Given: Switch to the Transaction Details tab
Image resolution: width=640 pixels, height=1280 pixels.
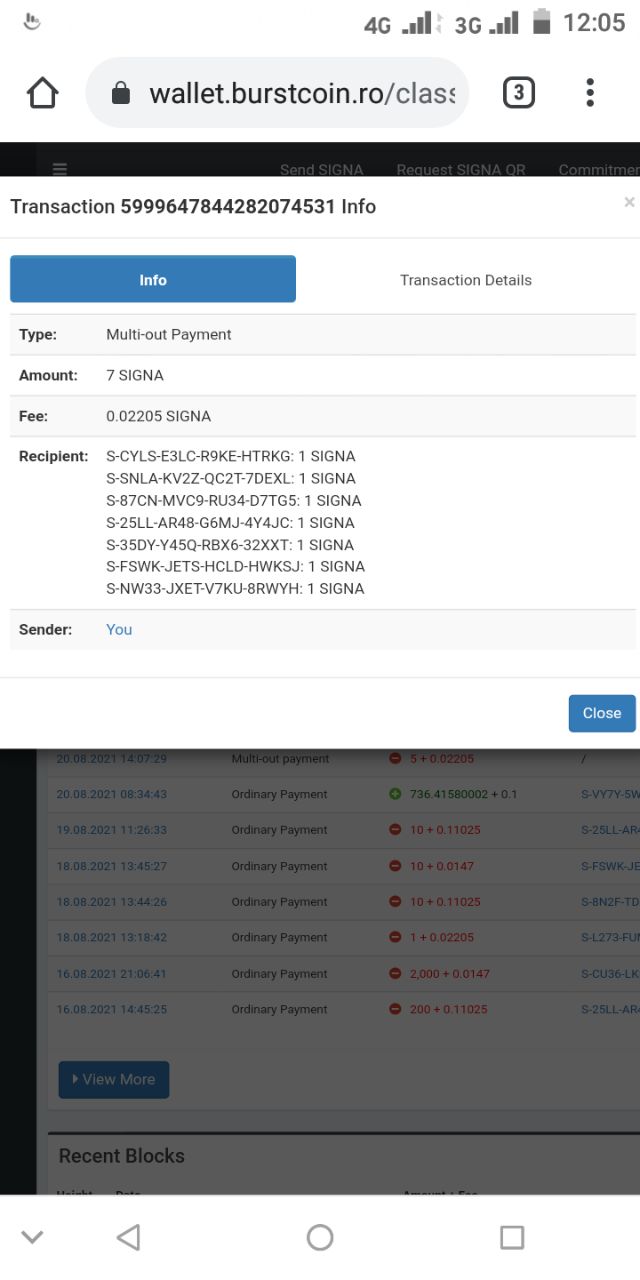Looking at the screenshot, I should click(x=466, y=280).
